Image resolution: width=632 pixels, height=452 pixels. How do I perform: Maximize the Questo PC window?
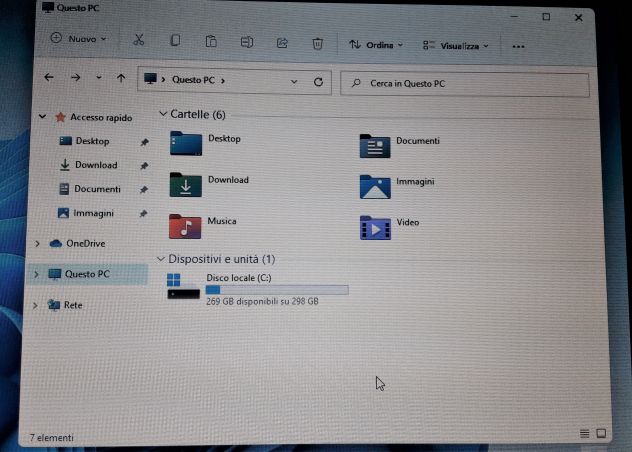click(546, 17)
